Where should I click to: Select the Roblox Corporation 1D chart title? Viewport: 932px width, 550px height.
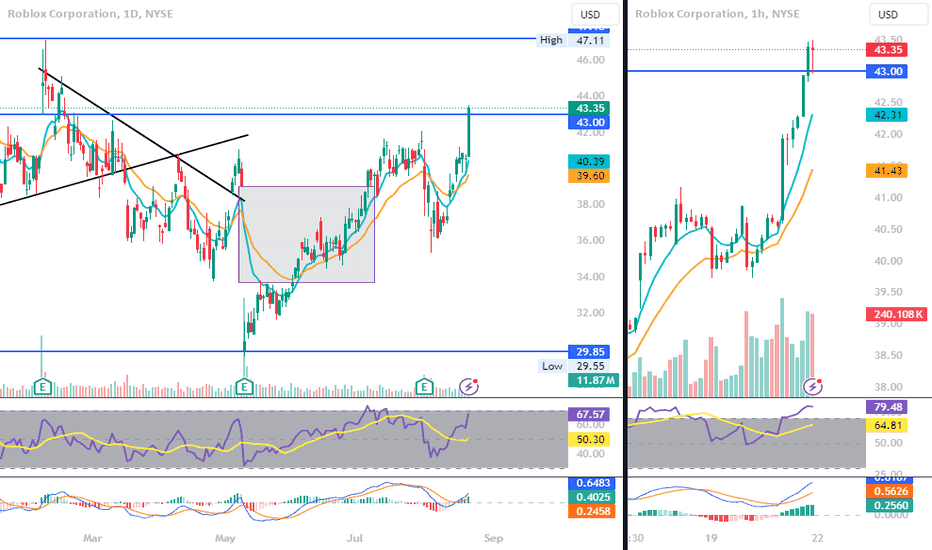coord(90,14)
